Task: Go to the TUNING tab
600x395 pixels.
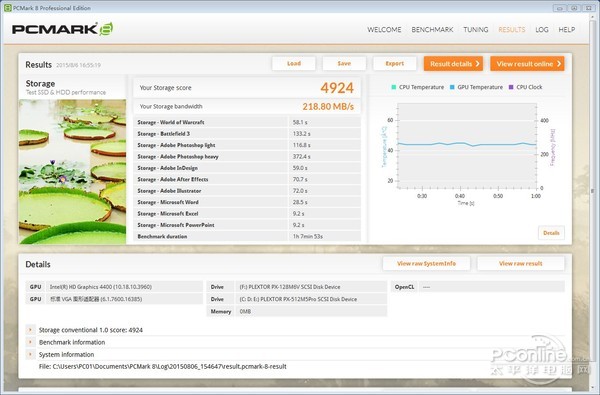Action: click(x=476, y=29)
